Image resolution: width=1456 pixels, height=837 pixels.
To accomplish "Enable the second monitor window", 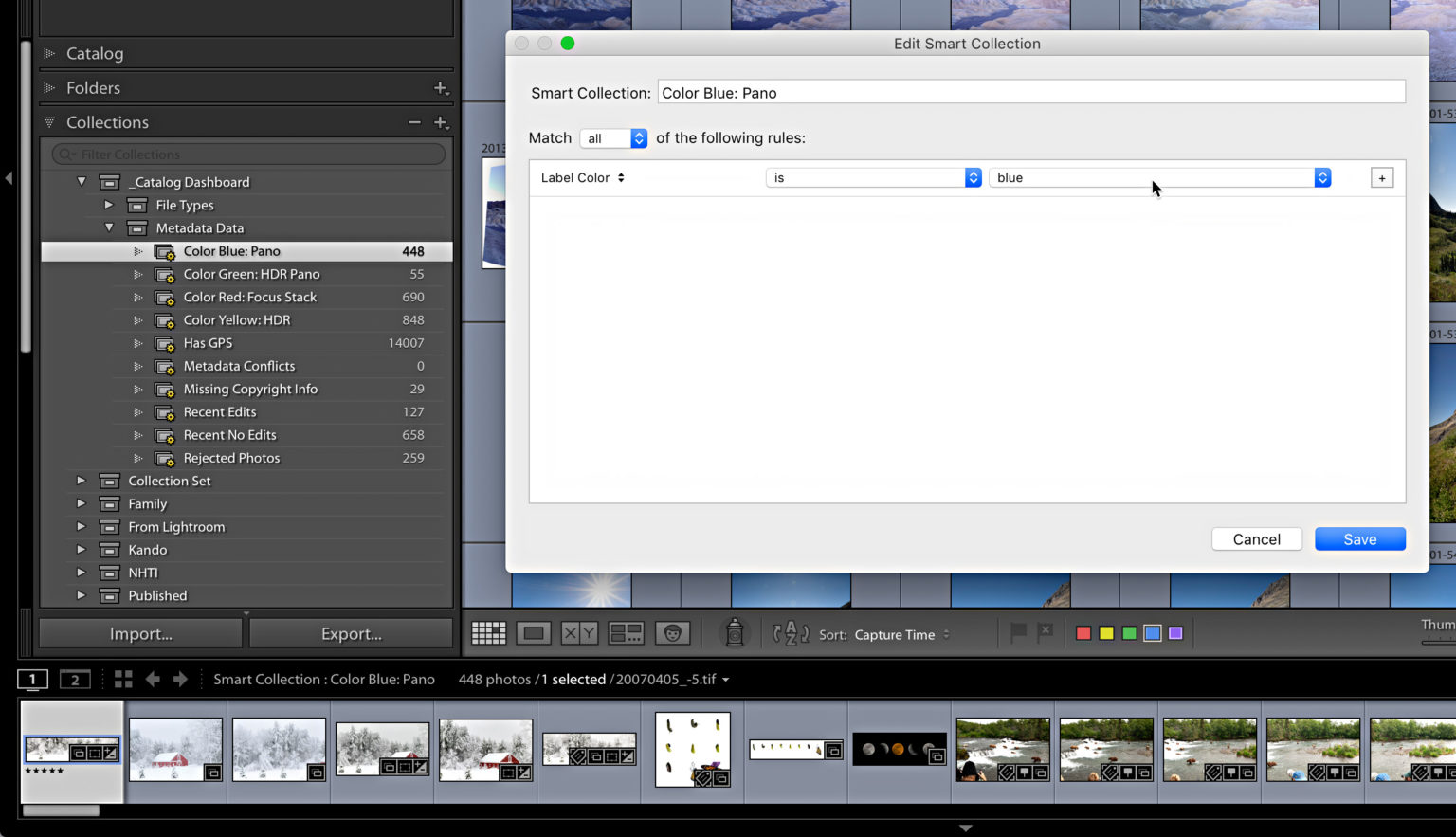I will click(x=75, y=679).
